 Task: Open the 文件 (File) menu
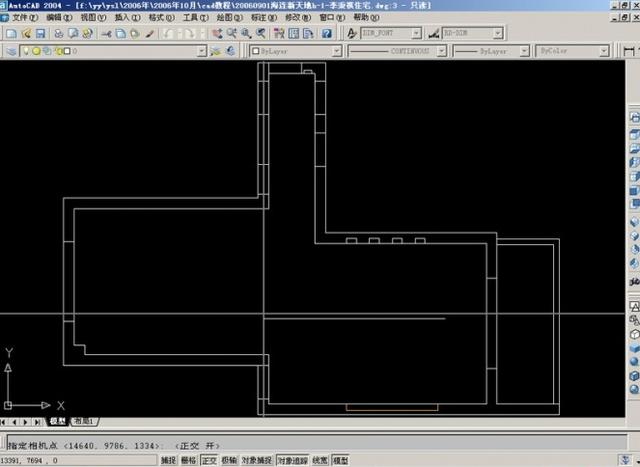25,18
